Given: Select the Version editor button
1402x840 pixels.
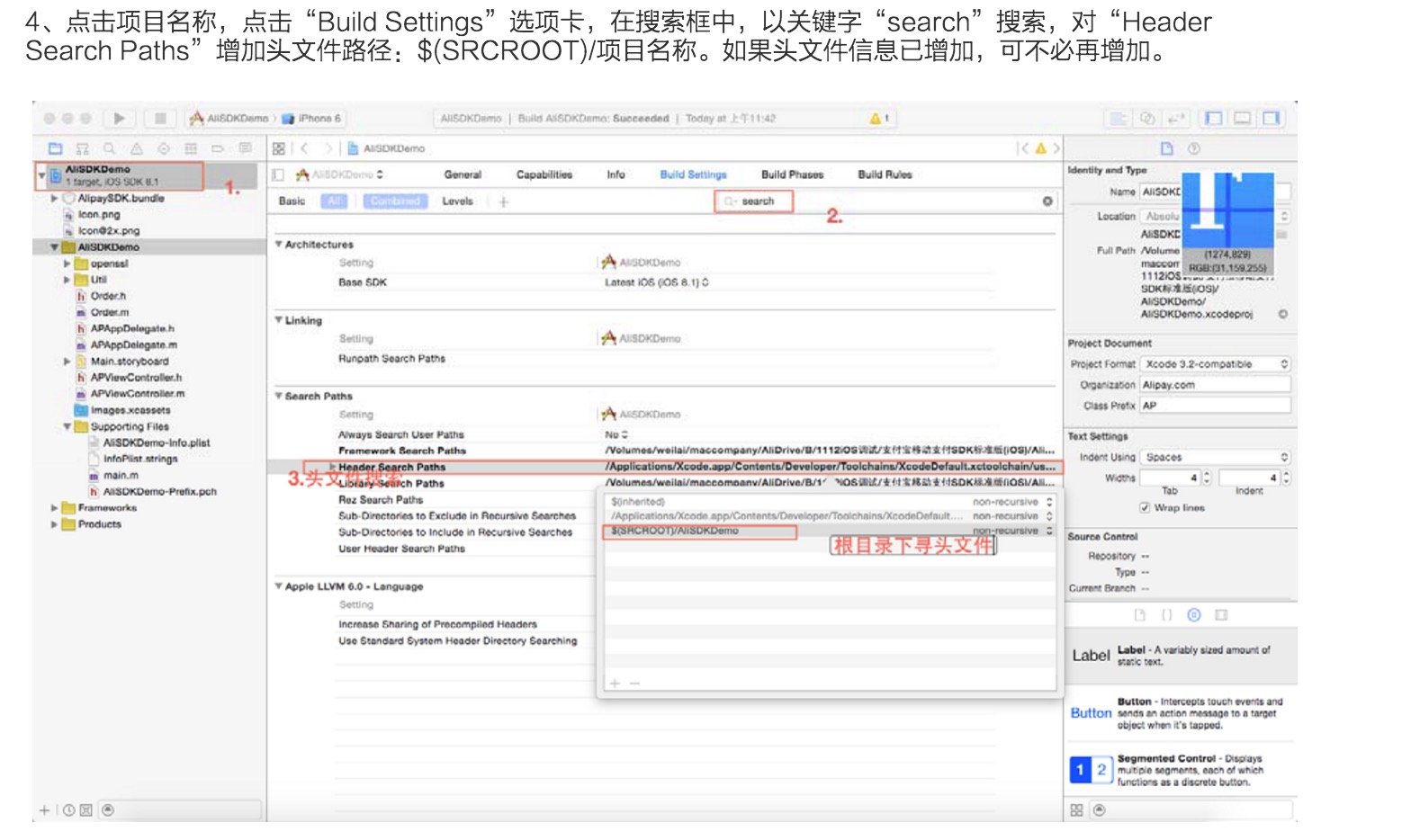Looking at the screenshot, I should (1175, 118).
